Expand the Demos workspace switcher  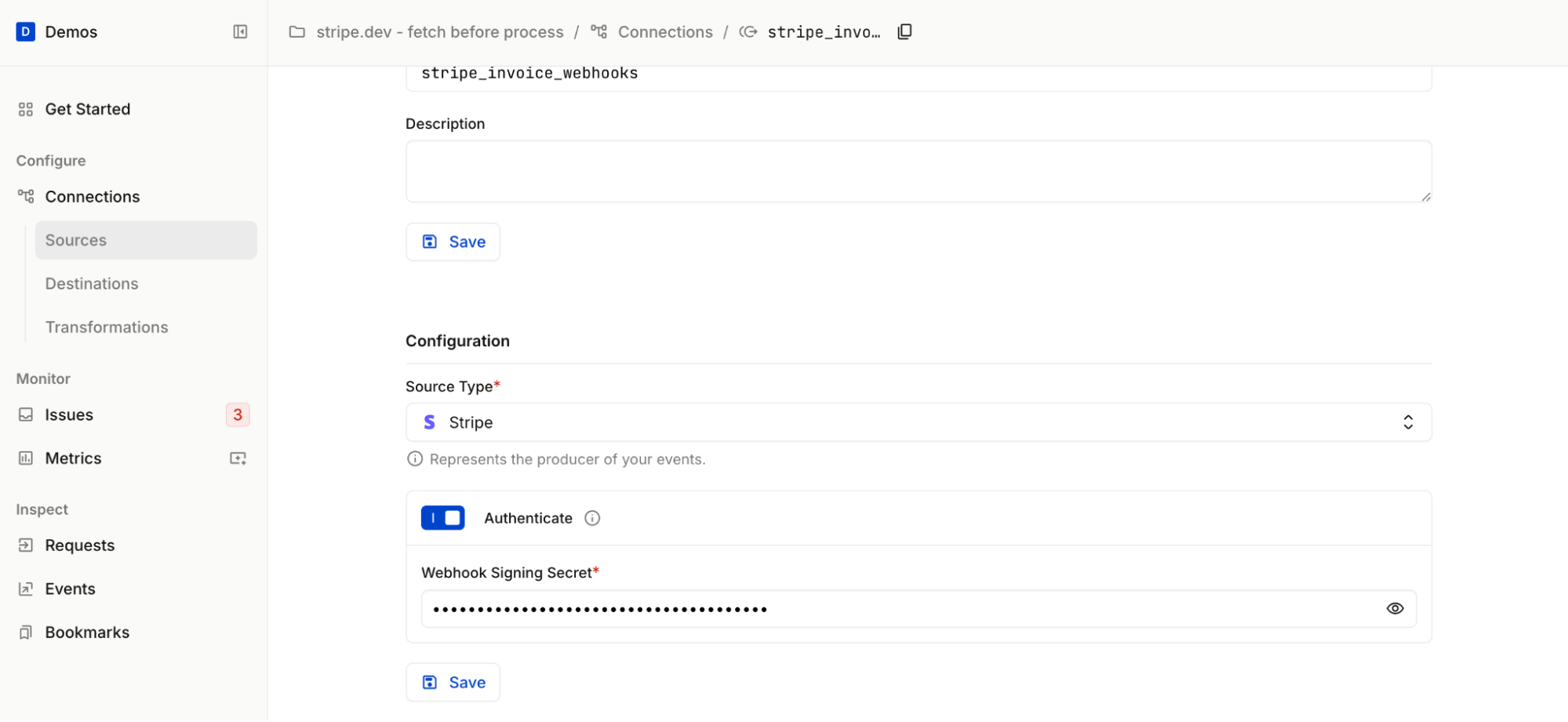[71, 32]
